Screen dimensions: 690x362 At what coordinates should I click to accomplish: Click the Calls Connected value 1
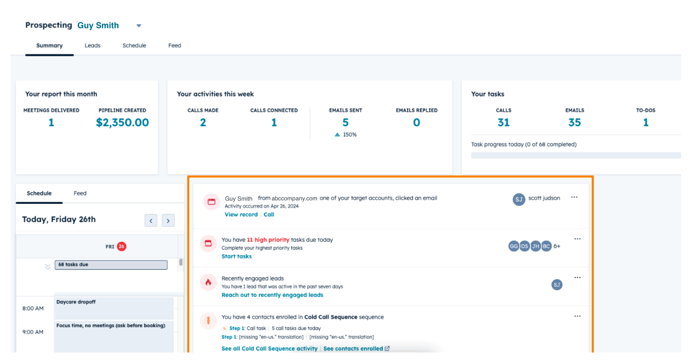point(274,122)
